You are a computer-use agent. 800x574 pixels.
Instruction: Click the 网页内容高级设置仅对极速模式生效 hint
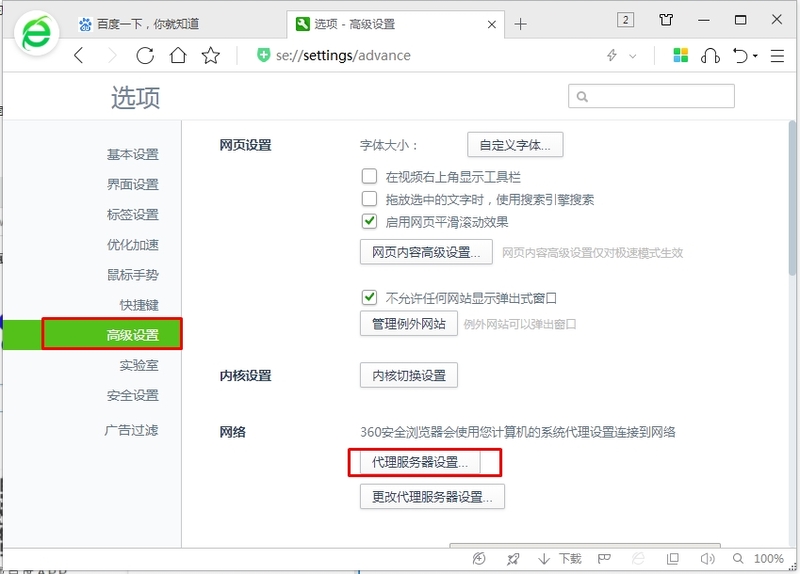pyautogui.click(x=592, y=253)
